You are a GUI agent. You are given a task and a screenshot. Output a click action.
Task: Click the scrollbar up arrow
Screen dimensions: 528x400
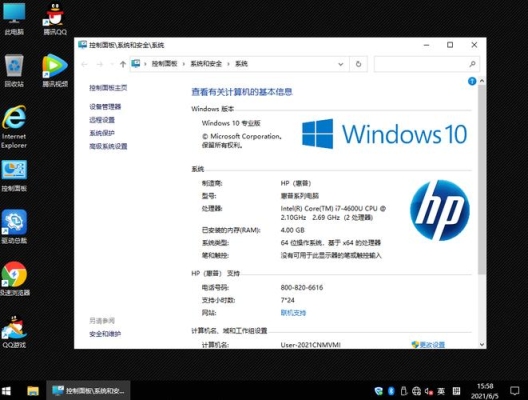coord(482,81)
